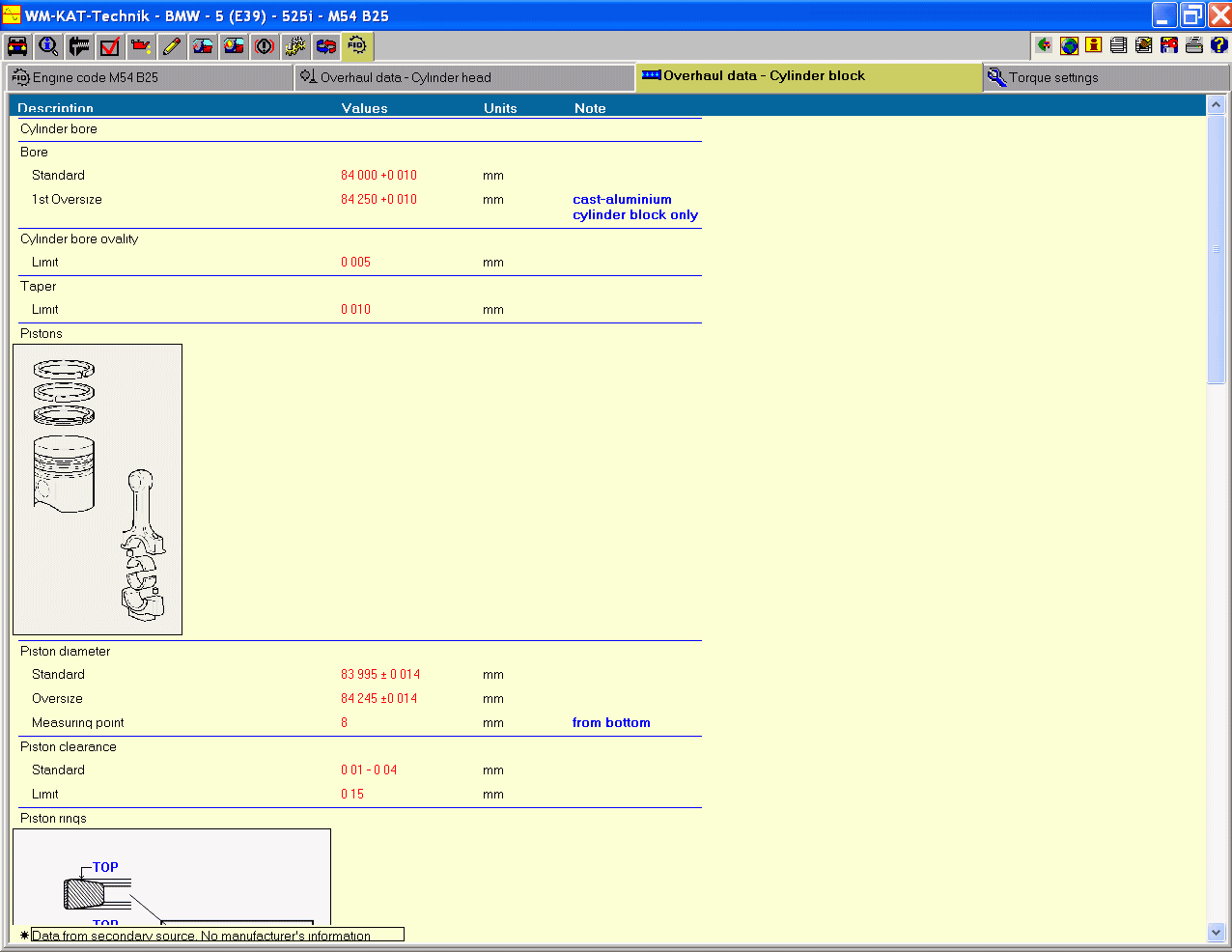Open the red-blue exchange arrows icon
The image size is (1232, 952).
pos(326,46)
